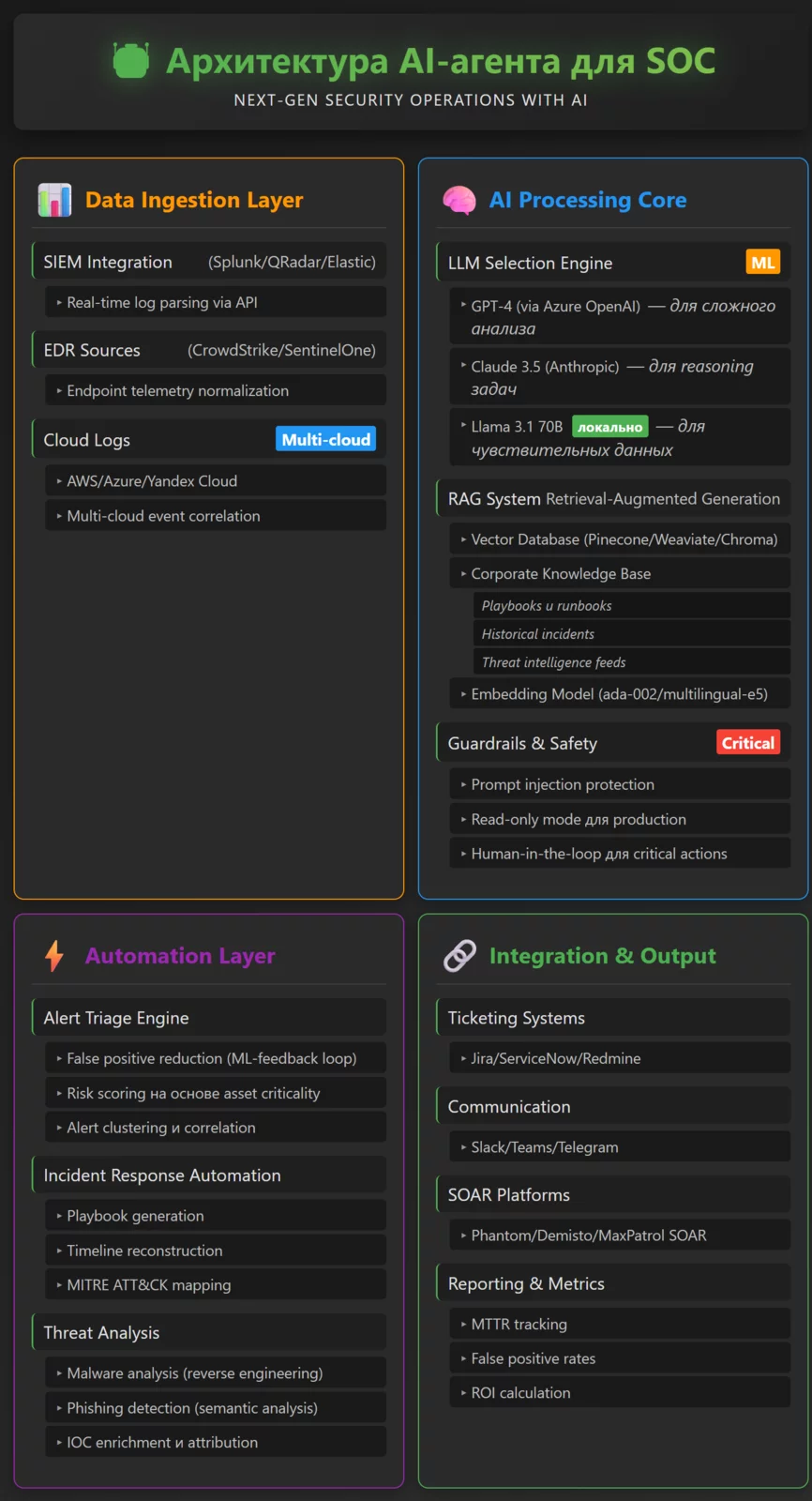Image resolution: width=812 pixels, height=1501 pixels.
Task: Click 'NEXT-GEN SECURITY OPERATIONS WITH AI' subtitle
Action: (x=411, y=100)
